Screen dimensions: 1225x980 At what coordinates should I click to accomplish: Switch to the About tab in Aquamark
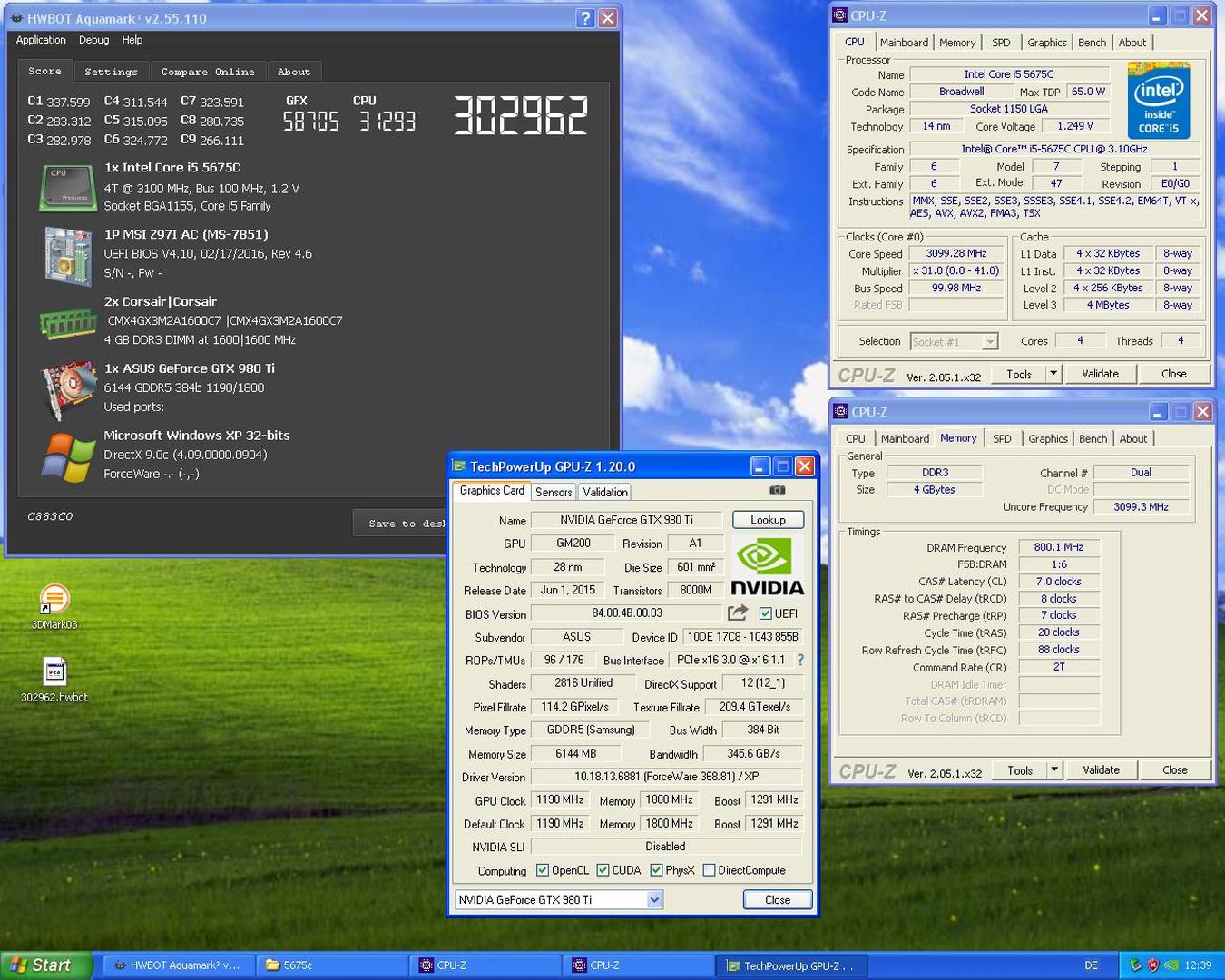pyautogui.click(x=294, y=72)
